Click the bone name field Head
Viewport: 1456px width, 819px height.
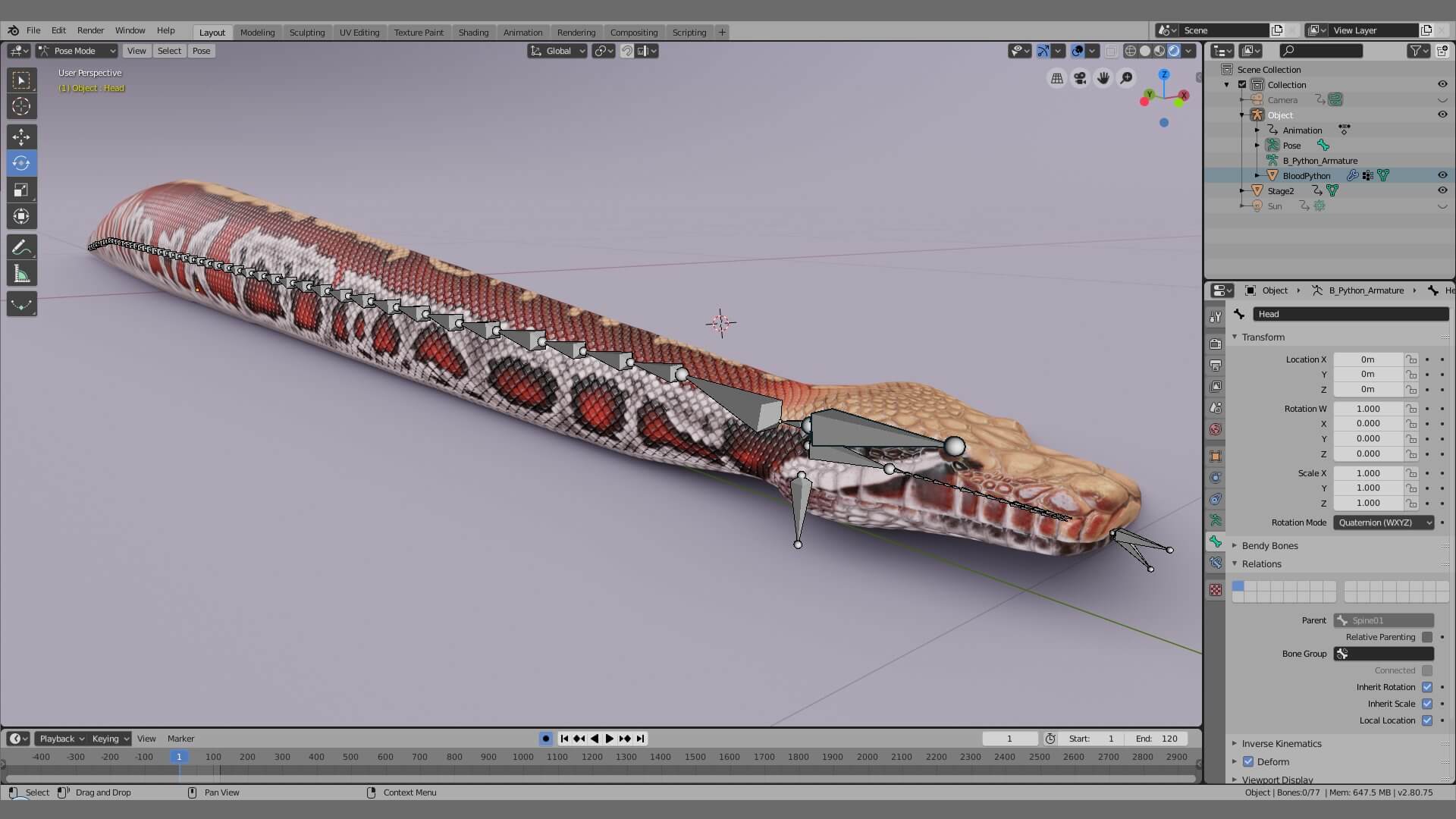coord(1351,314)
